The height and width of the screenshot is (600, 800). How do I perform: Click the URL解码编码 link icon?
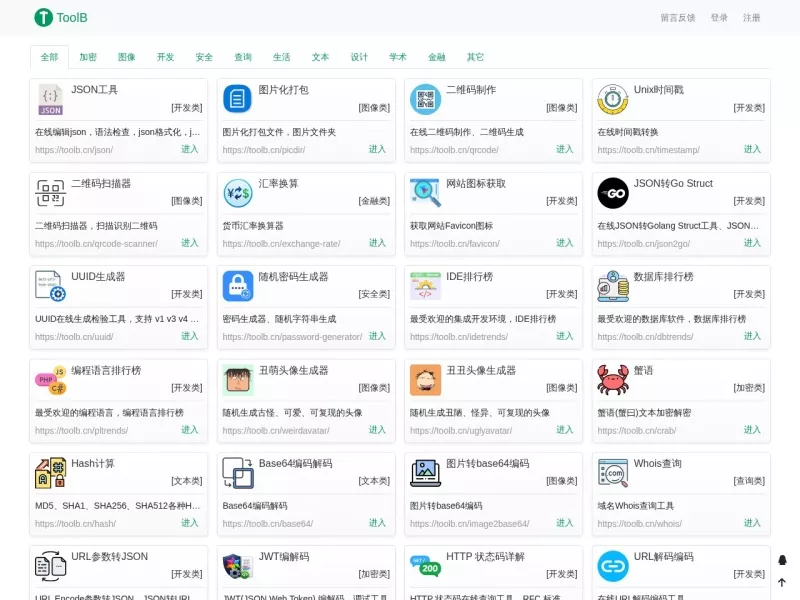[x=613, y=566]
